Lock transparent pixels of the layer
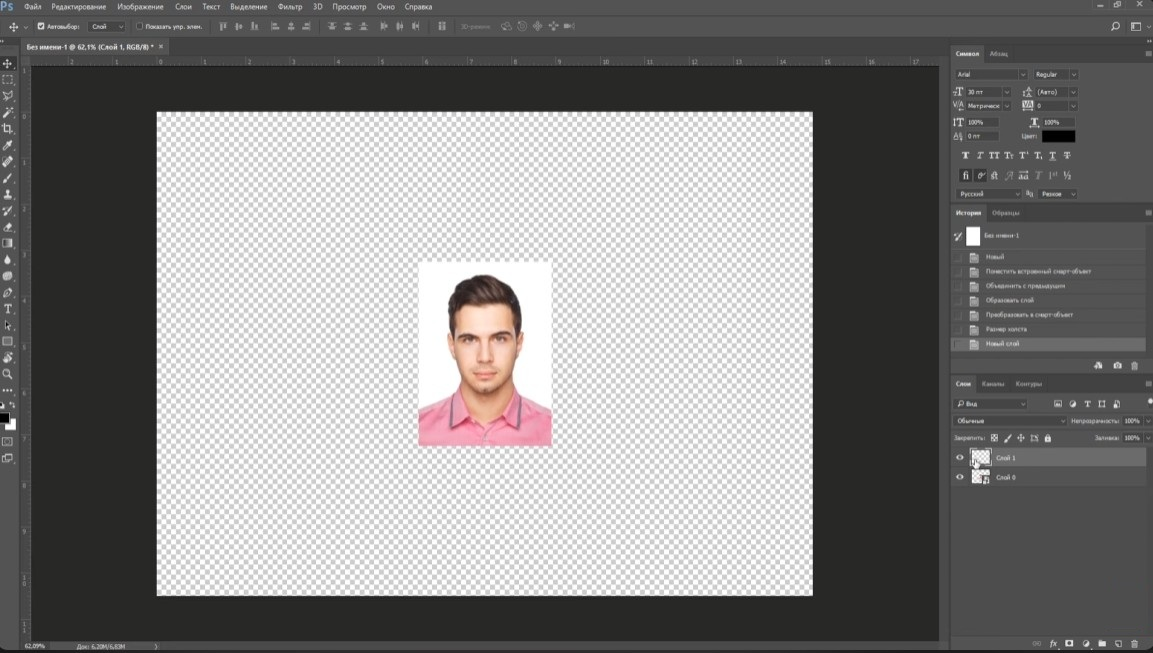Viewport: 1153px width, 653px height. [x=994, y=438]
